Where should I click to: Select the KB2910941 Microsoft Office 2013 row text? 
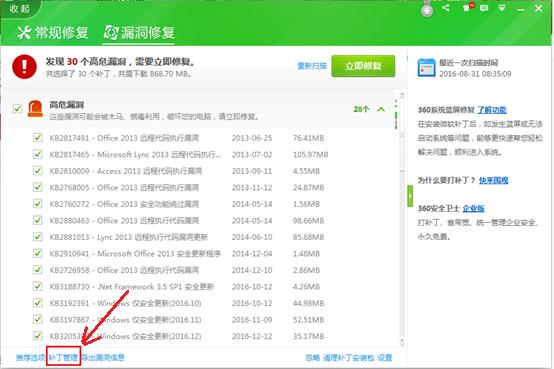[x=135, y=253]
